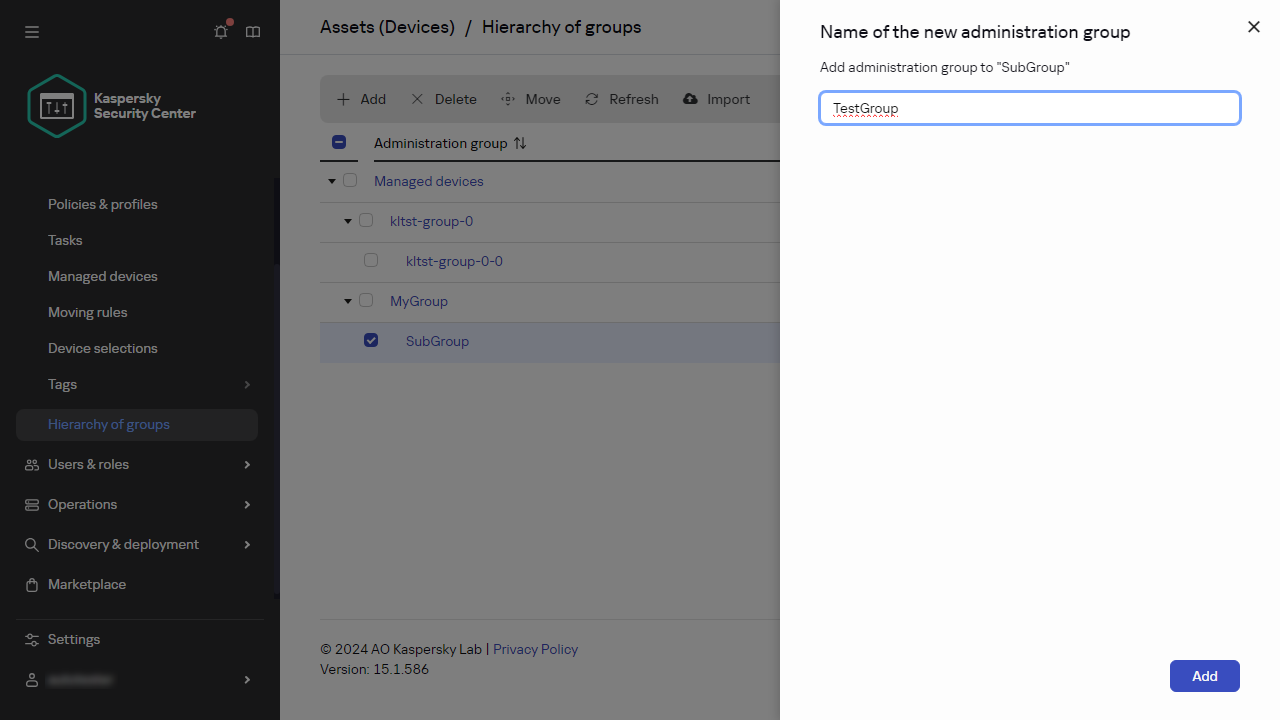Collapse the Managed devices tree node

(x=332, y=181)
